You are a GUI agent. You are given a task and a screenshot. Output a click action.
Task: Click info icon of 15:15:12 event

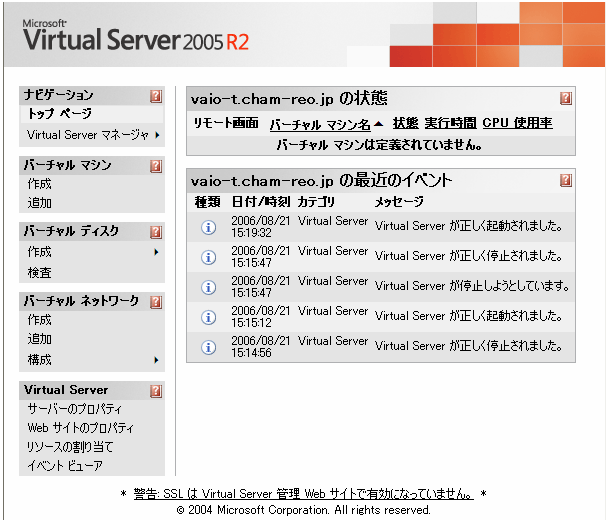tap(209, 317)
